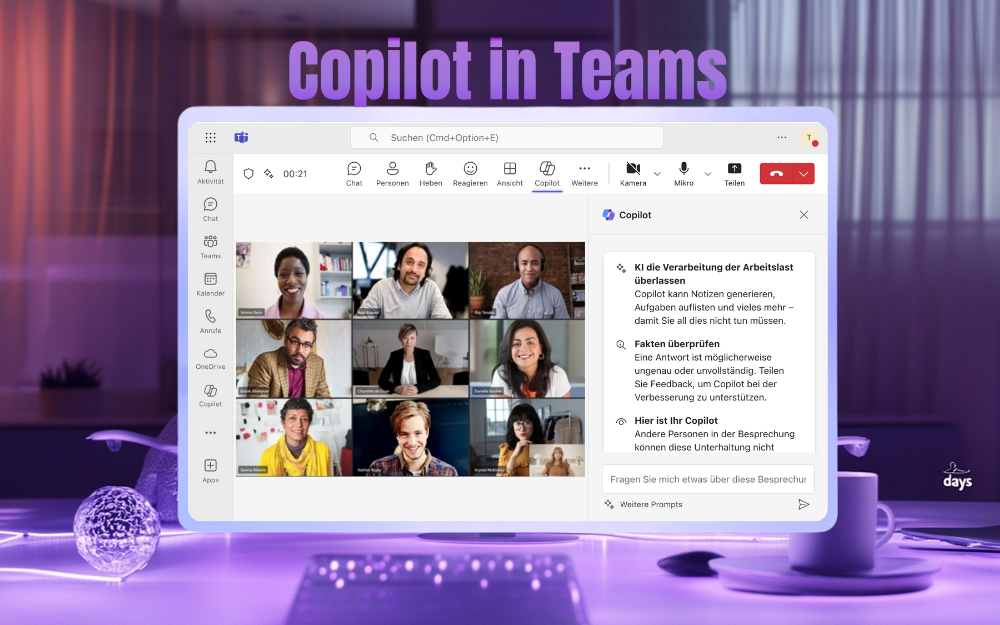Open Kalender in the sidebar
The width and height of the screenshot is (1000, 625).
click(210, 284)
